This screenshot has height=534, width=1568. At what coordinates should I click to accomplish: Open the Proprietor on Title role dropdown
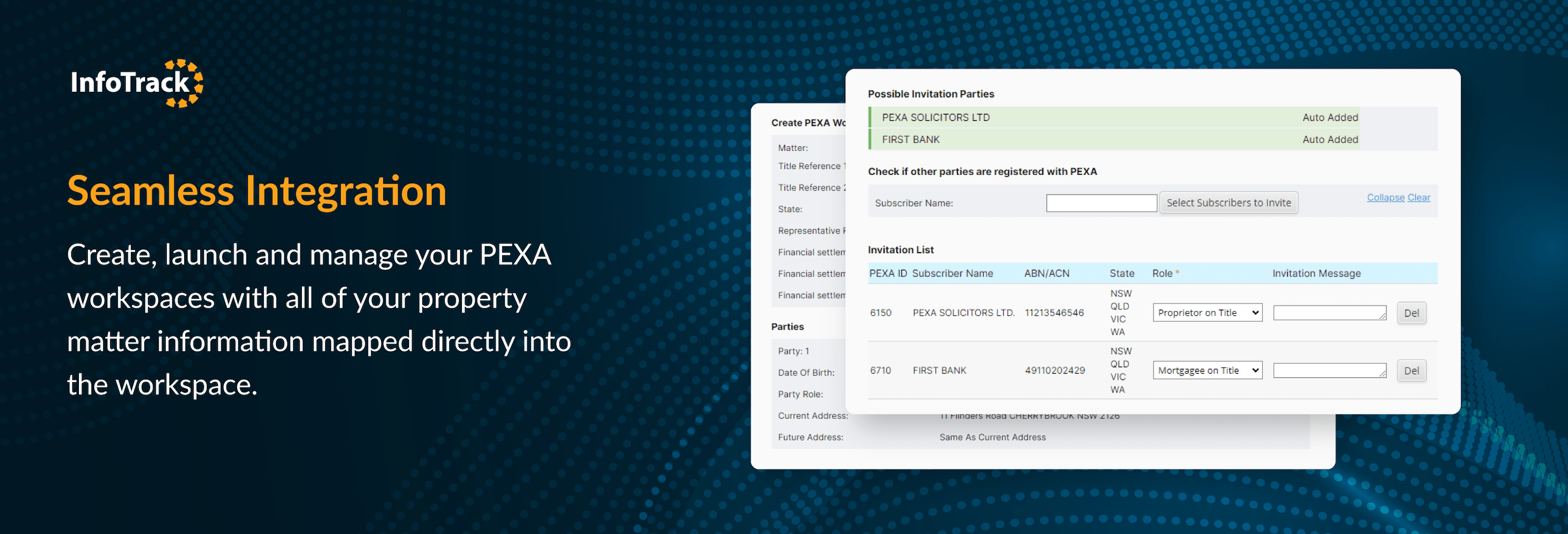pyautogui.click(x=1207, y=313)
